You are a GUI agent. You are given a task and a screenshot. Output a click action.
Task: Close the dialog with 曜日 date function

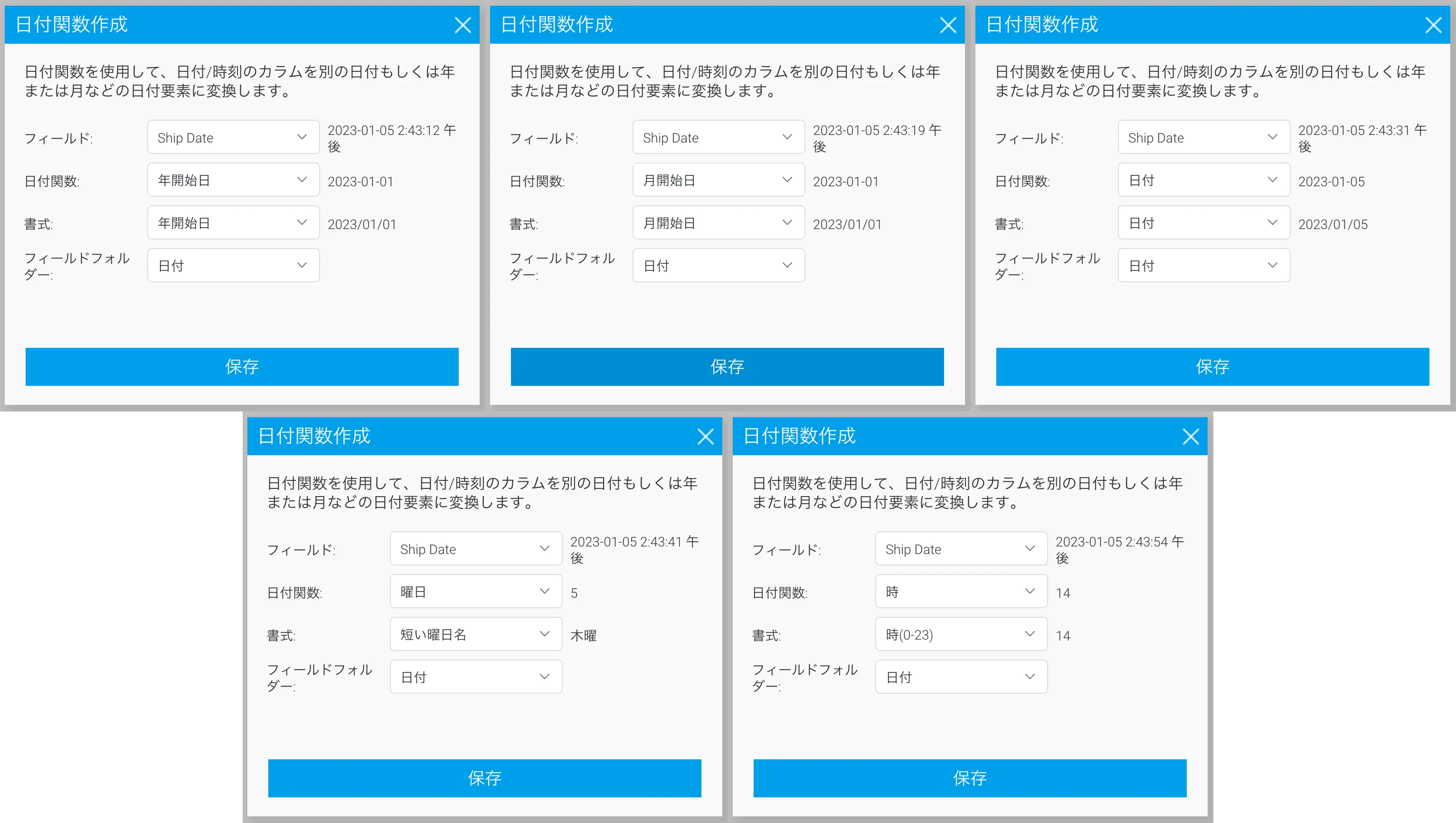pos(705,436)
